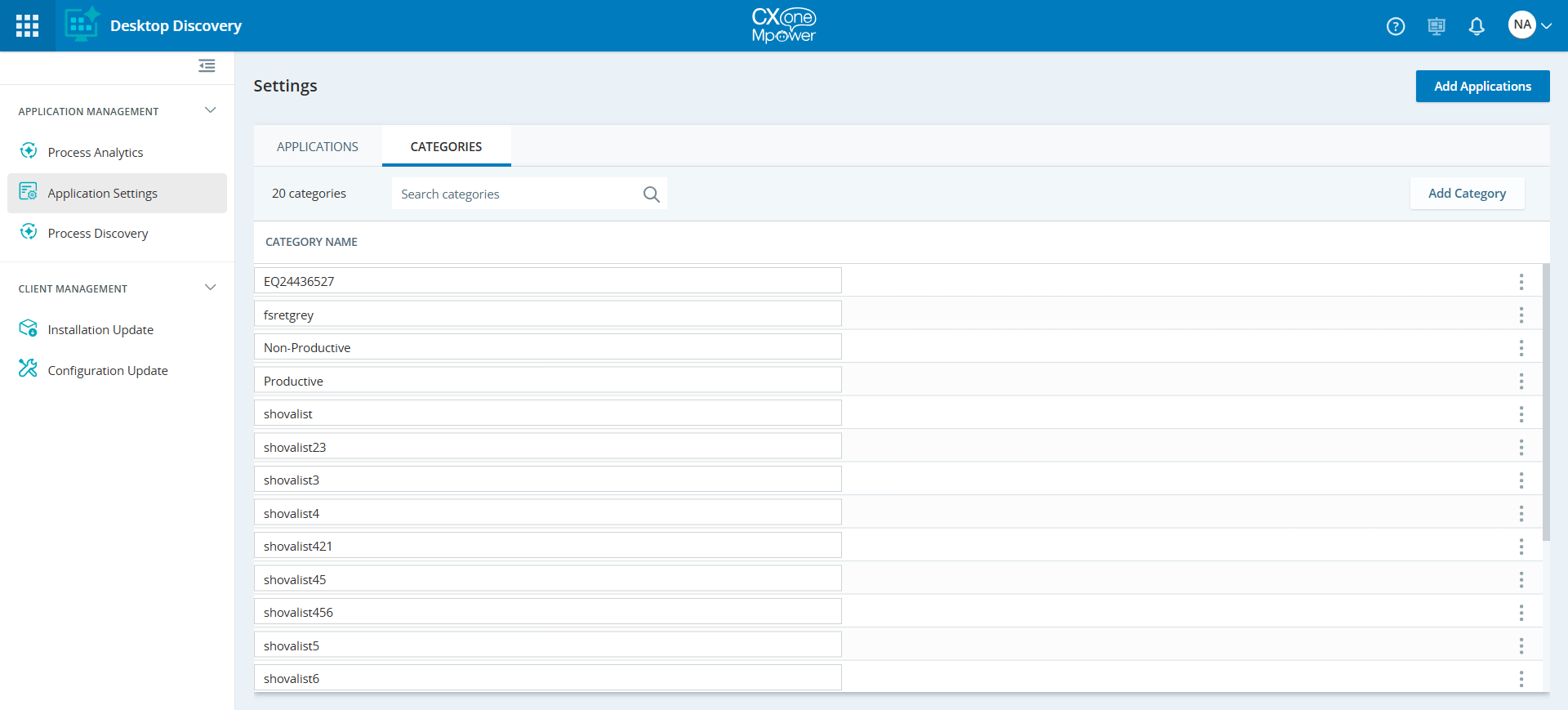The width and height of the screenshot is (1568, 710).
Task: Collapse the Client Management section
Action: (x=210, y=288)
